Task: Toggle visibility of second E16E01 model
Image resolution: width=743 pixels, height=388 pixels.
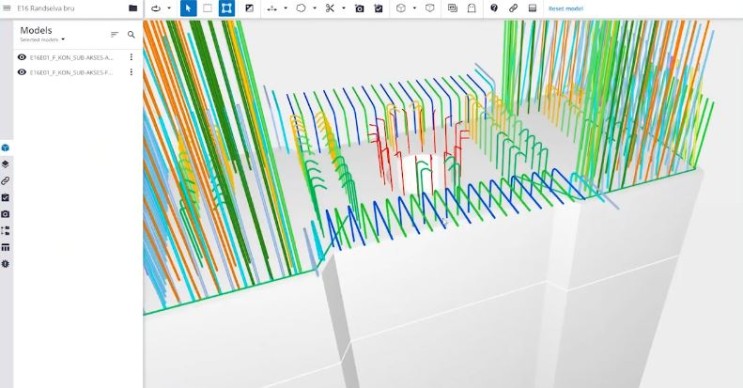Action: (21, 72)
